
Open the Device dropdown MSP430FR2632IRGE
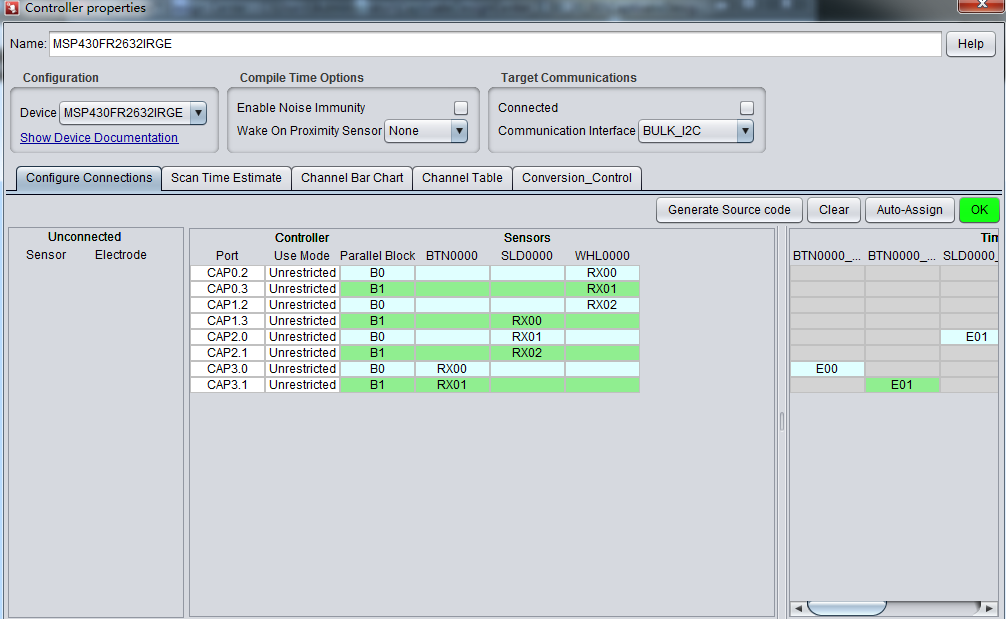click(x=133, y=113)
